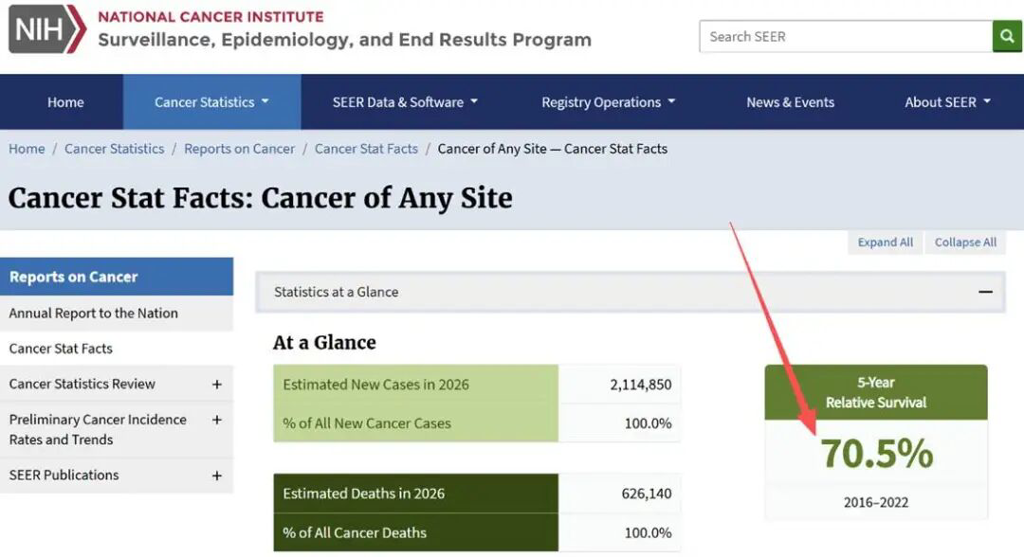Click the 2,114,850 new cases value

[x=641, y=385]
